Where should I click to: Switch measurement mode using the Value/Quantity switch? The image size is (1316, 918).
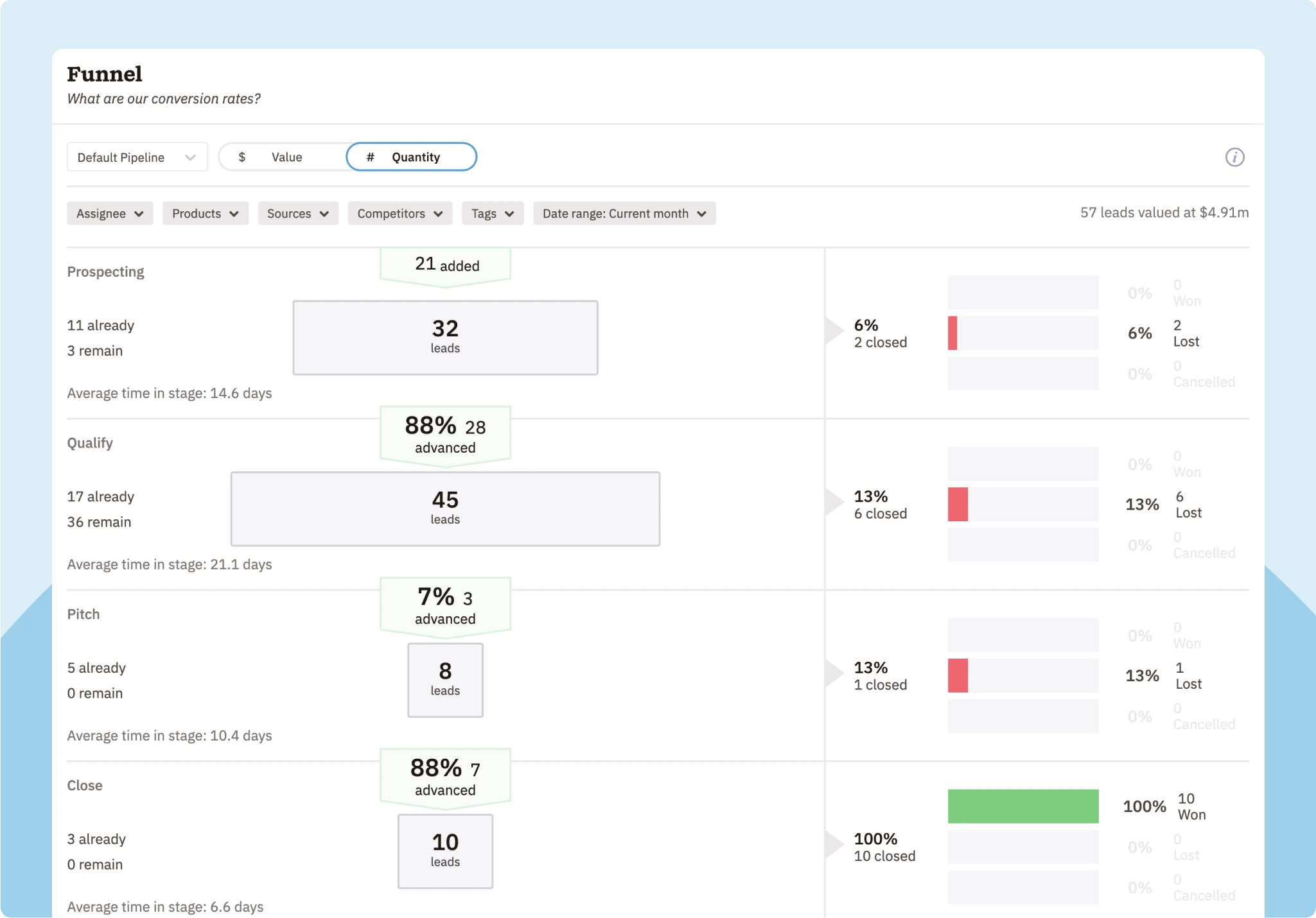pos(347,156)
